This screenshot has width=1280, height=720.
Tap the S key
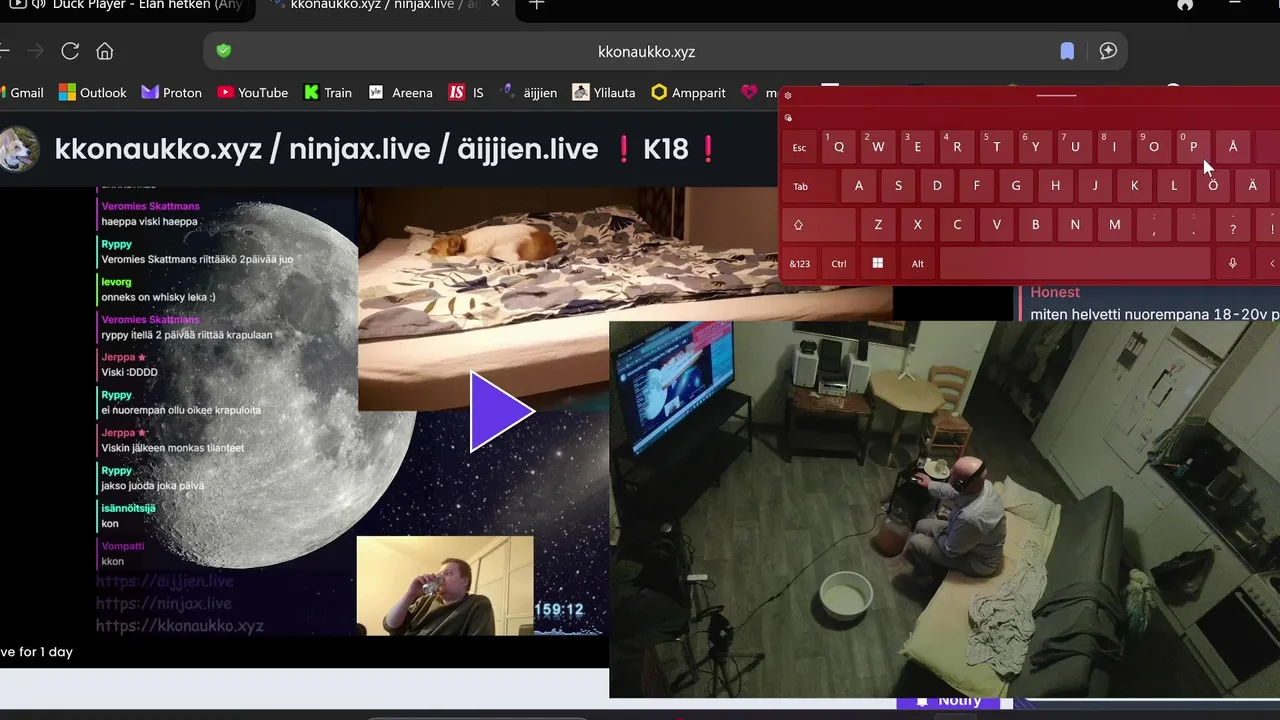[898, 186]
